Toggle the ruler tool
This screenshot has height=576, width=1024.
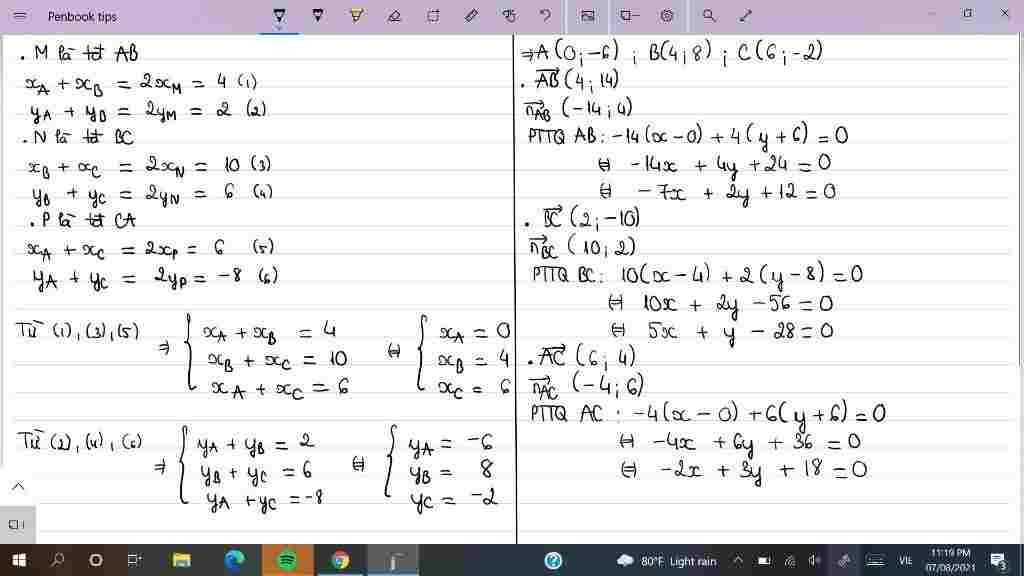[471, 16]
